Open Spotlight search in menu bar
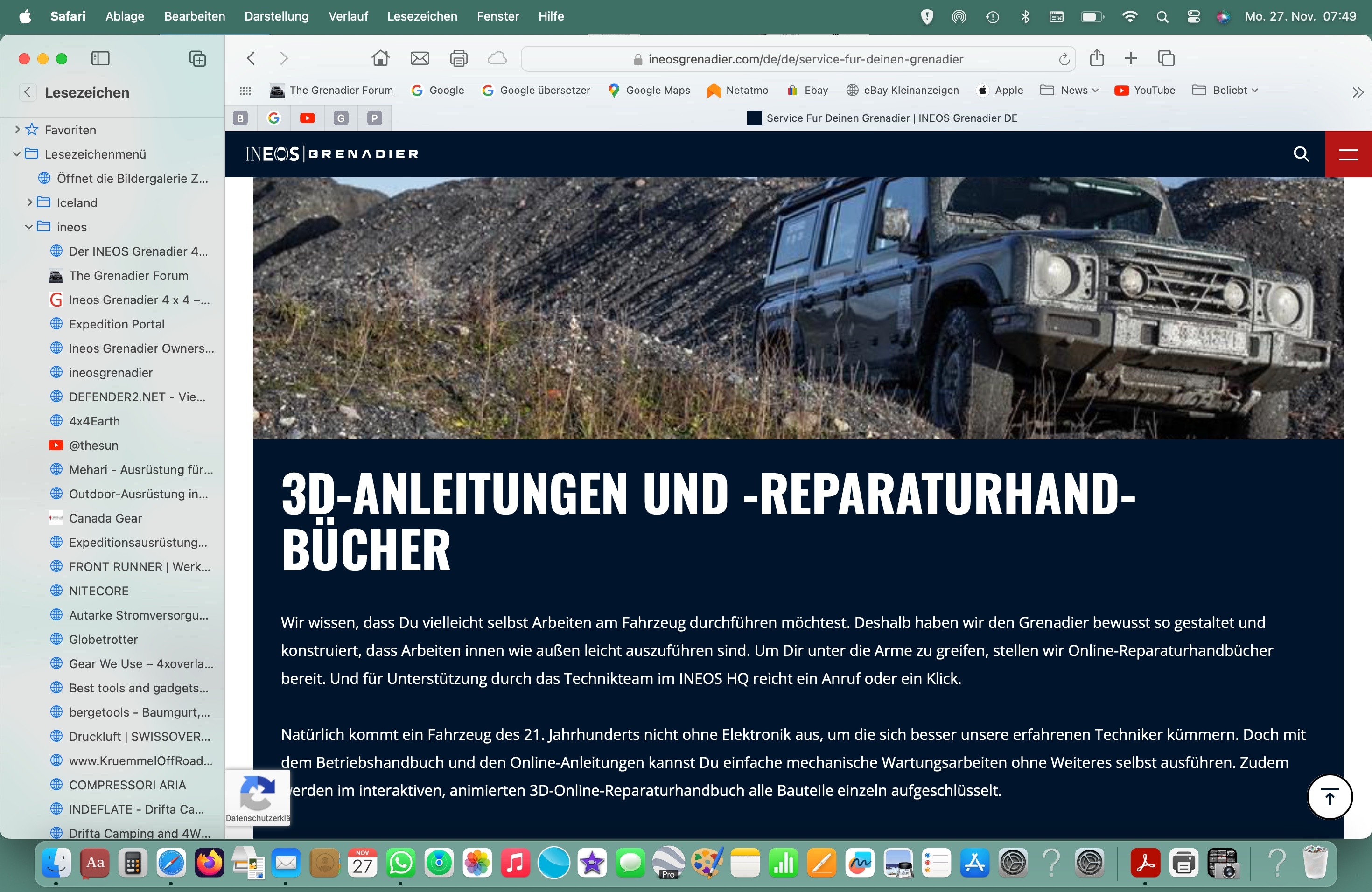The width and height of the screenshot is (1372, 892). pos(1162,17)
